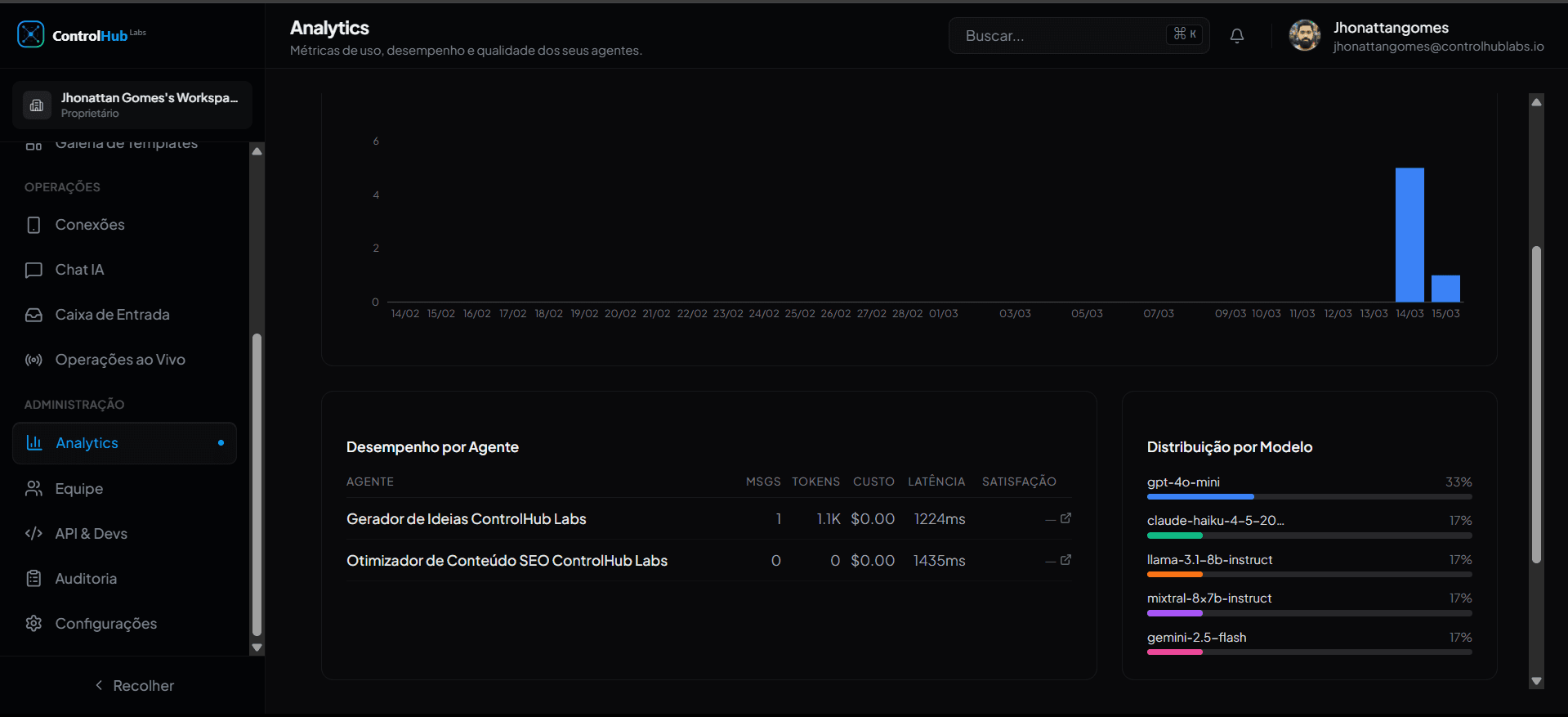Screen dimensions: 1568x717
Task: Click the Configurações gear icon
Action: click(34, 623)
